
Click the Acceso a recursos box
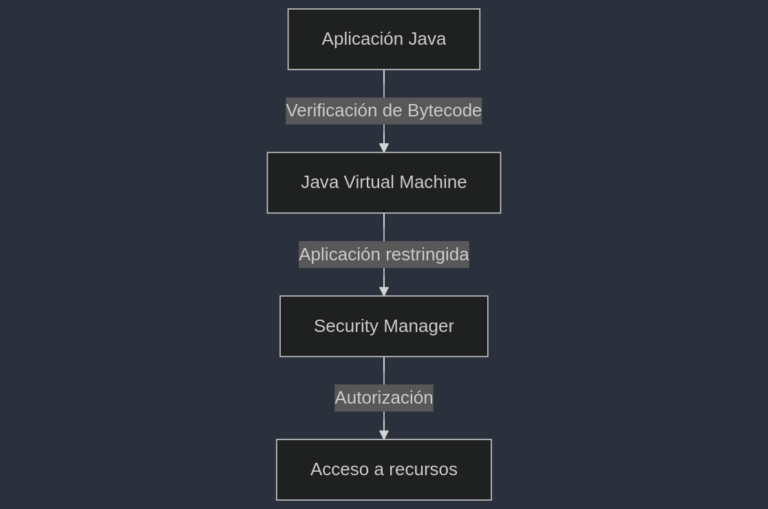[384, 470]
